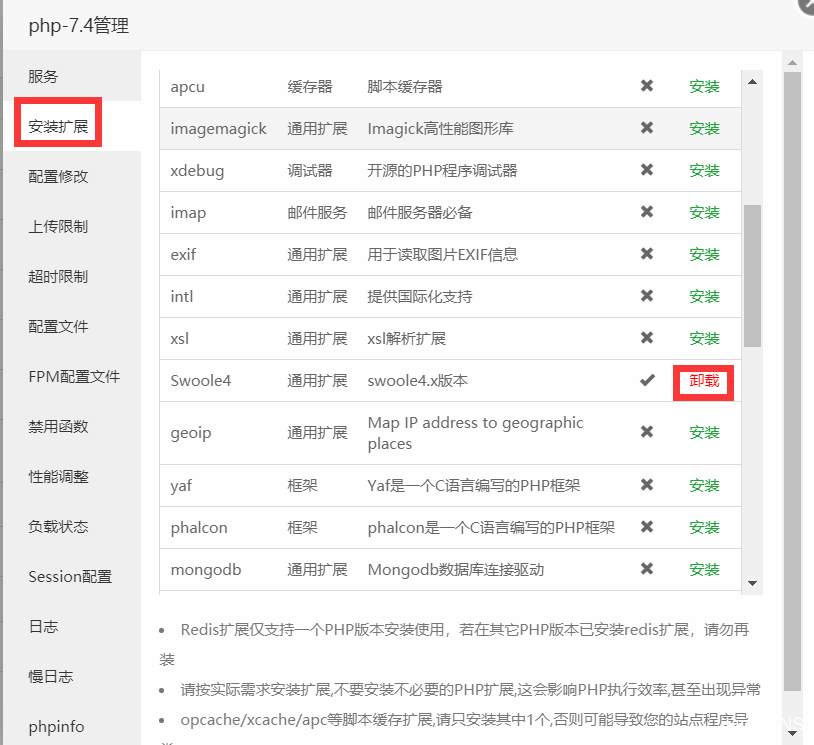
Task: Click the X status icon for intl
Action: pyautogui.click(x=647, y=296)
